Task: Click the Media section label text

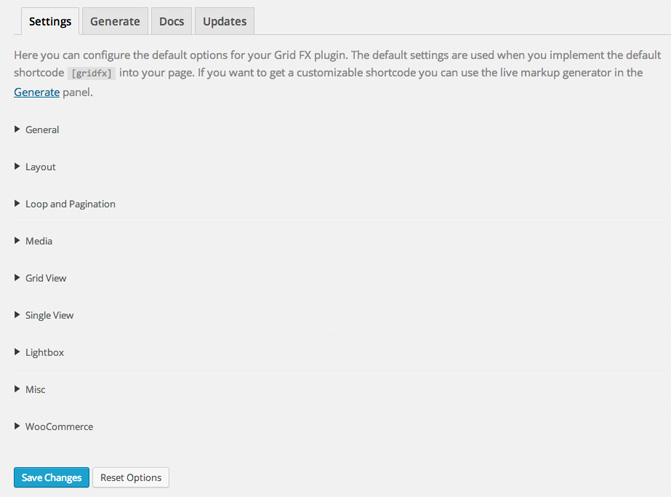Action: [39, 241]
